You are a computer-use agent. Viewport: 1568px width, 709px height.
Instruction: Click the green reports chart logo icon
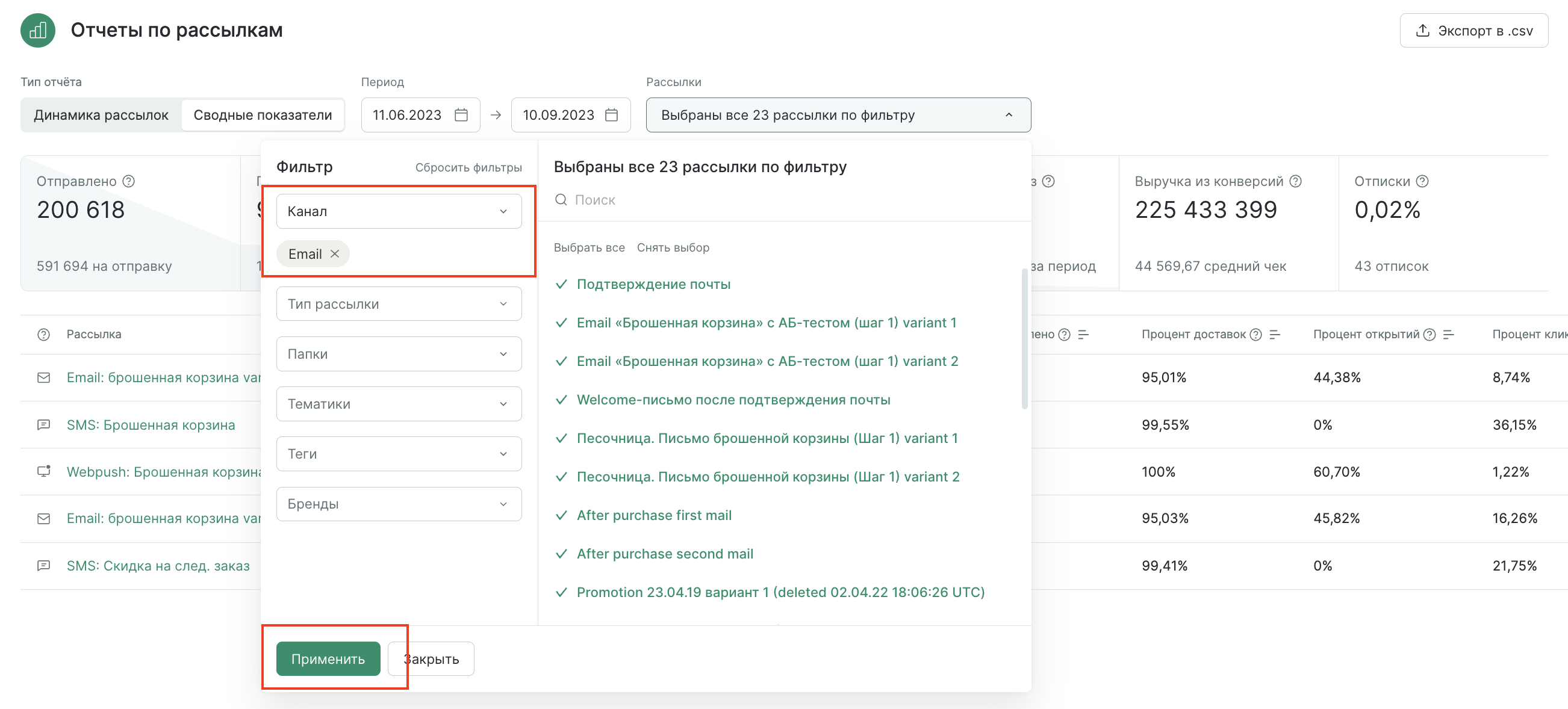coord(38,30)
